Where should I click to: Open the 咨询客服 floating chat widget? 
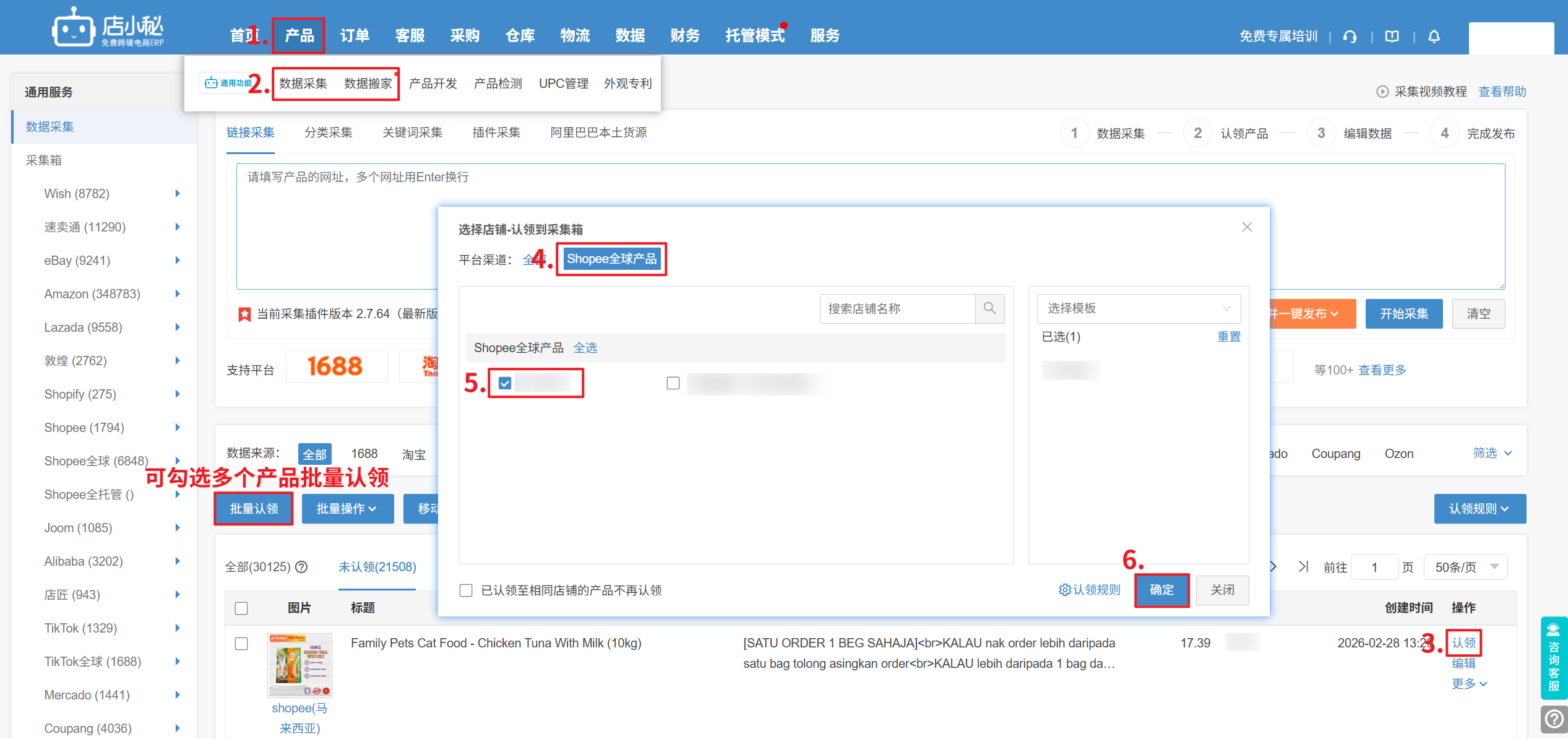click(1553, 657)
